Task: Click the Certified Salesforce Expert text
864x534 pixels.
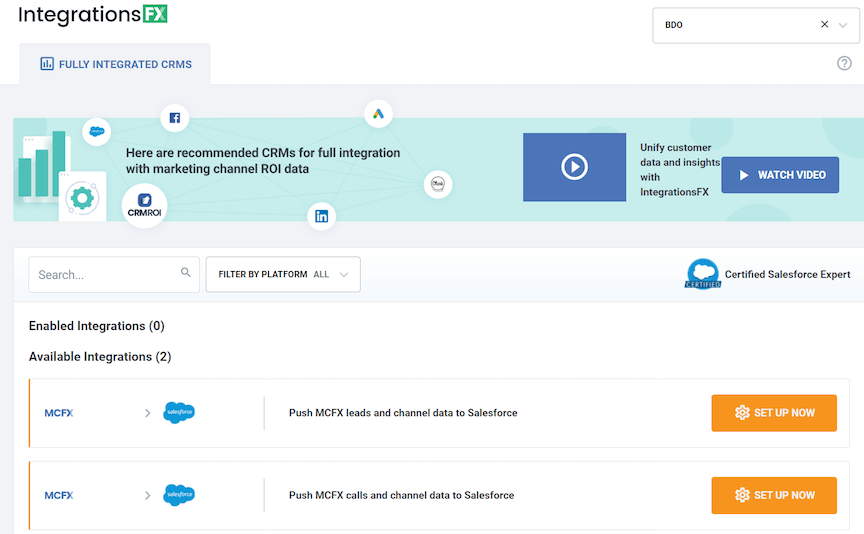Action: click(x=787, y=274)
